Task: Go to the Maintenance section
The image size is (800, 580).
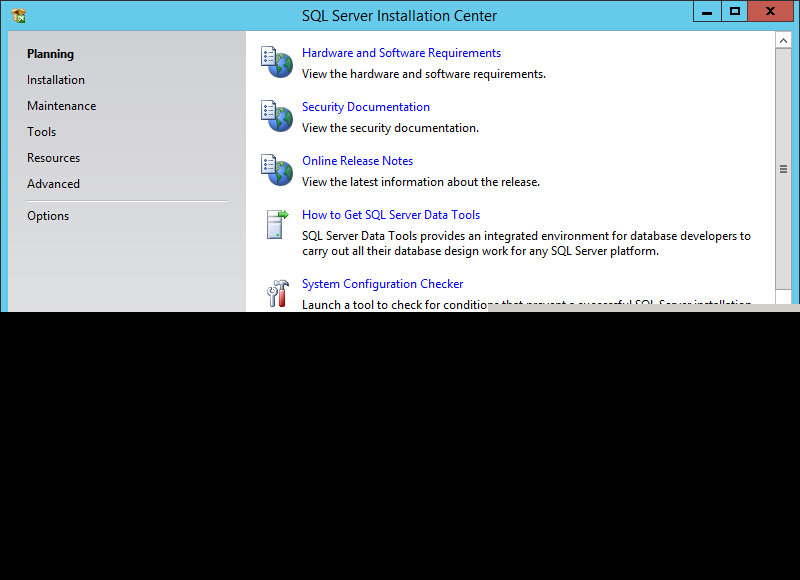Action: point(62,106)
